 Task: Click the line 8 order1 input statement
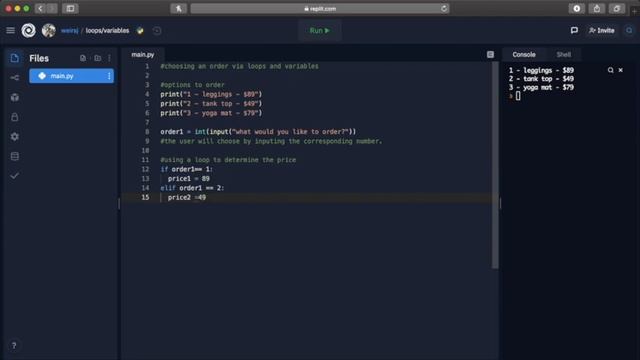(x=258, y=132)
